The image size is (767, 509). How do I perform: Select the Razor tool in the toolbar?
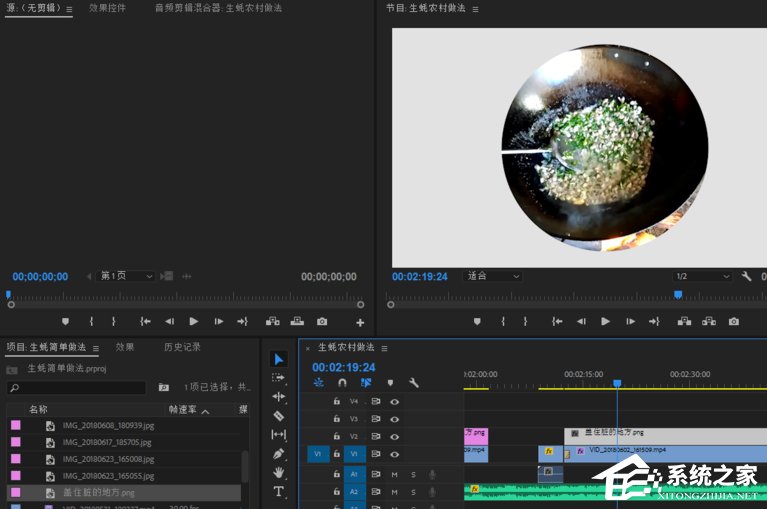279,415
